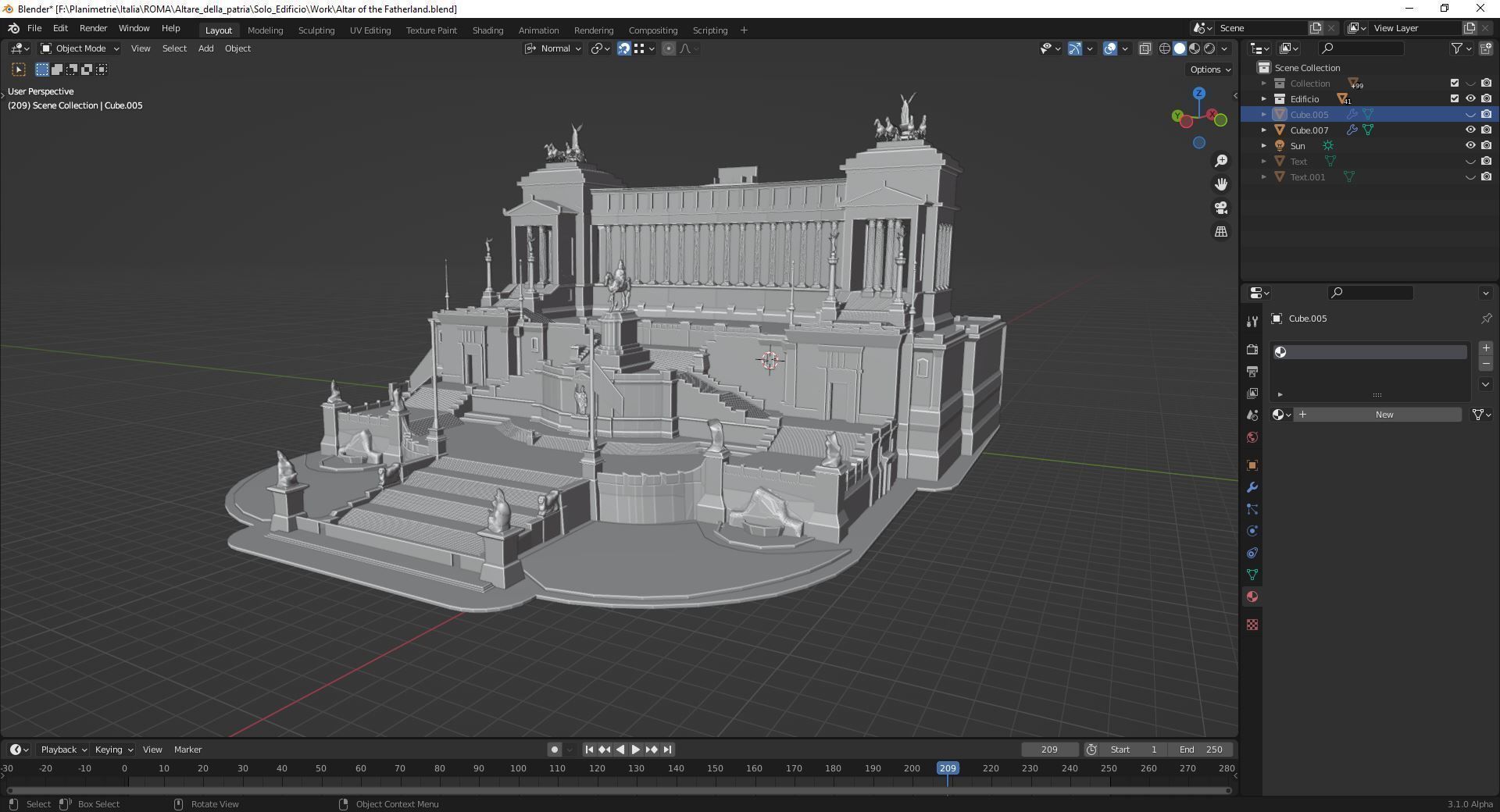This screenshot has height=812, width=1500.
Task: Open the File menu
Action: (34, 28)
